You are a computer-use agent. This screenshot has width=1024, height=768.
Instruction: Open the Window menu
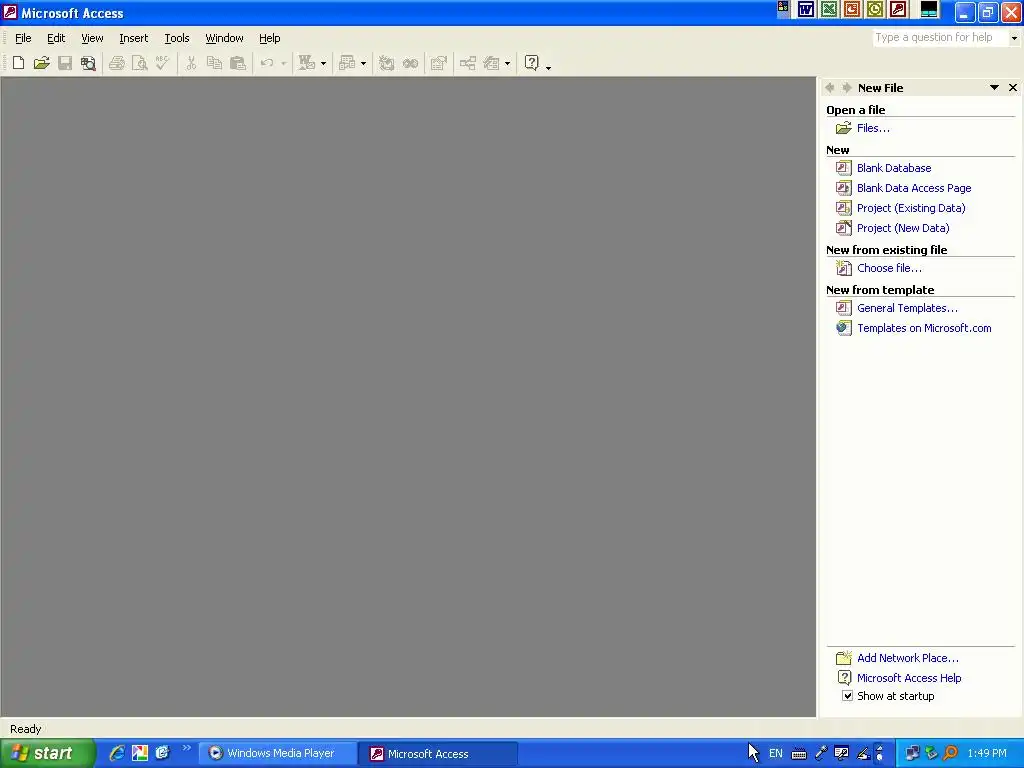[x=225, y=38]
